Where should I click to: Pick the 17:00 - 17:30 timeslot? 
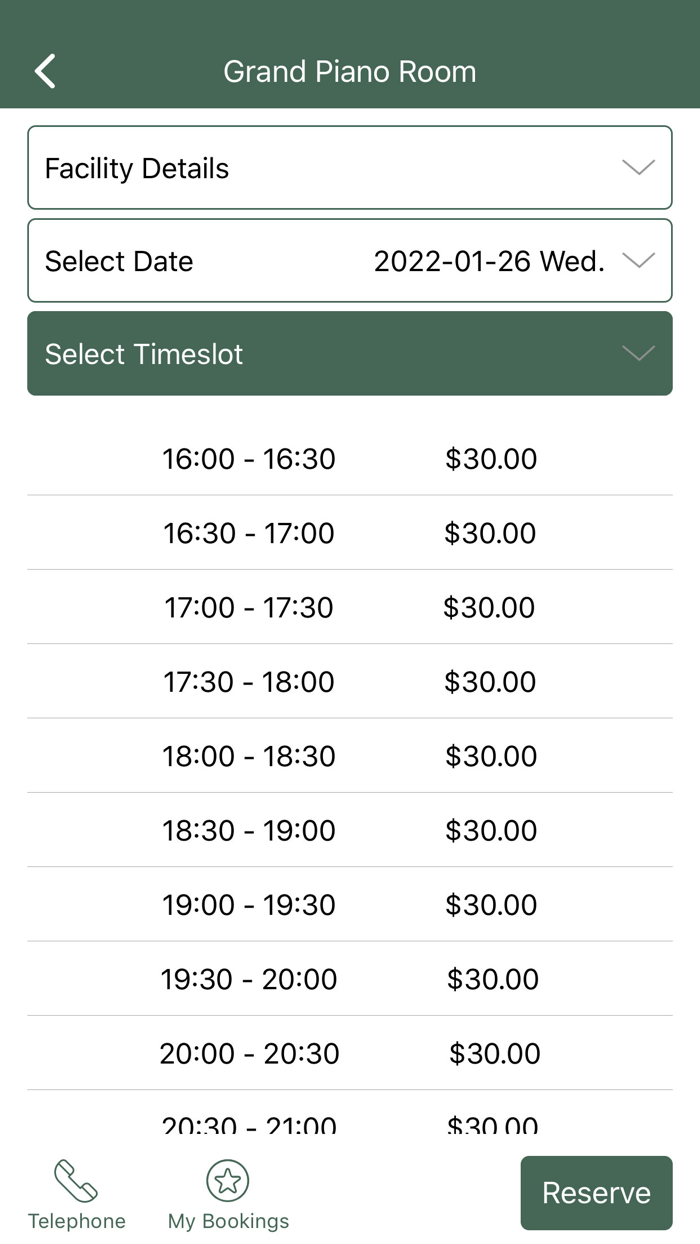pos(349,607)
